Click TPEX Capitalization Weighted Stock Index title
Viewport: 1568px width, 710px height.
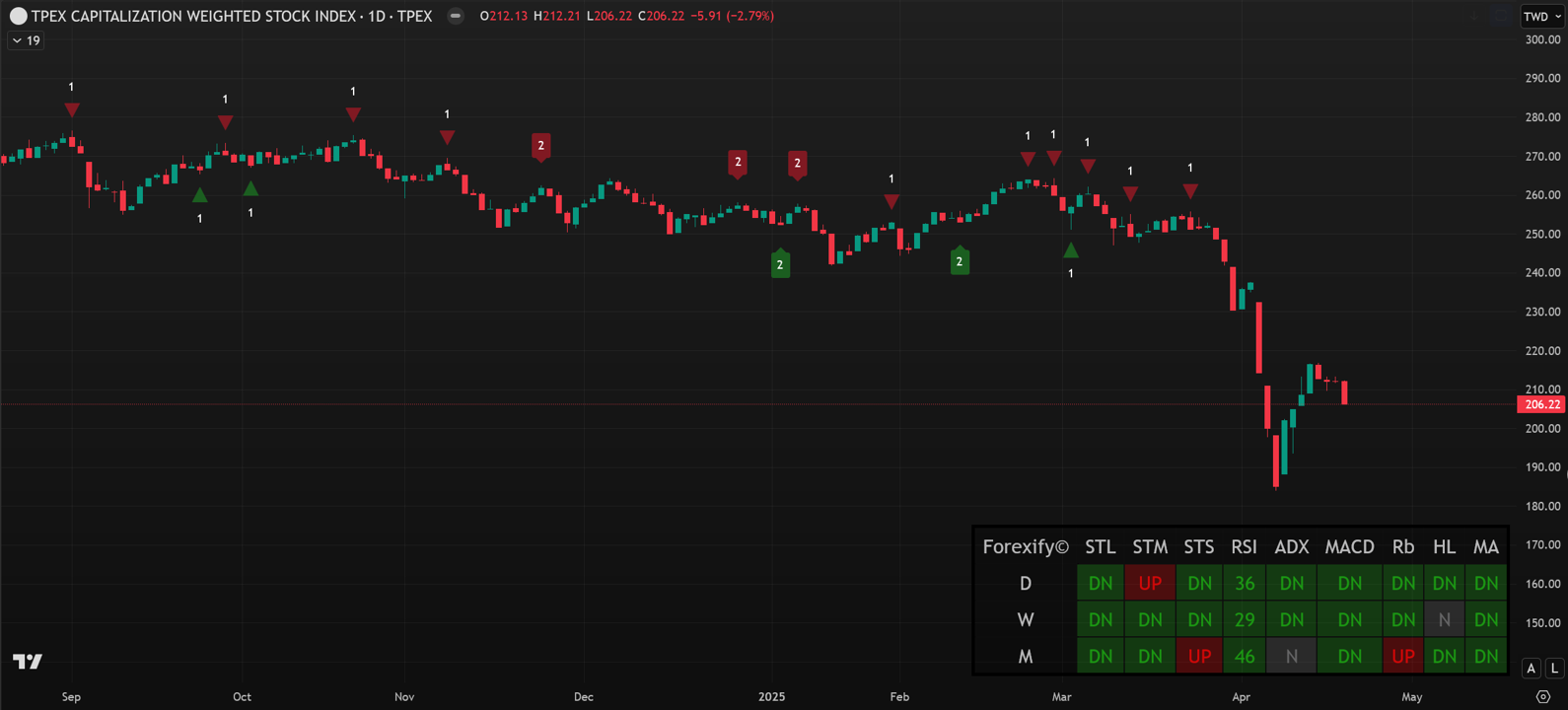(x=231, y=16)
